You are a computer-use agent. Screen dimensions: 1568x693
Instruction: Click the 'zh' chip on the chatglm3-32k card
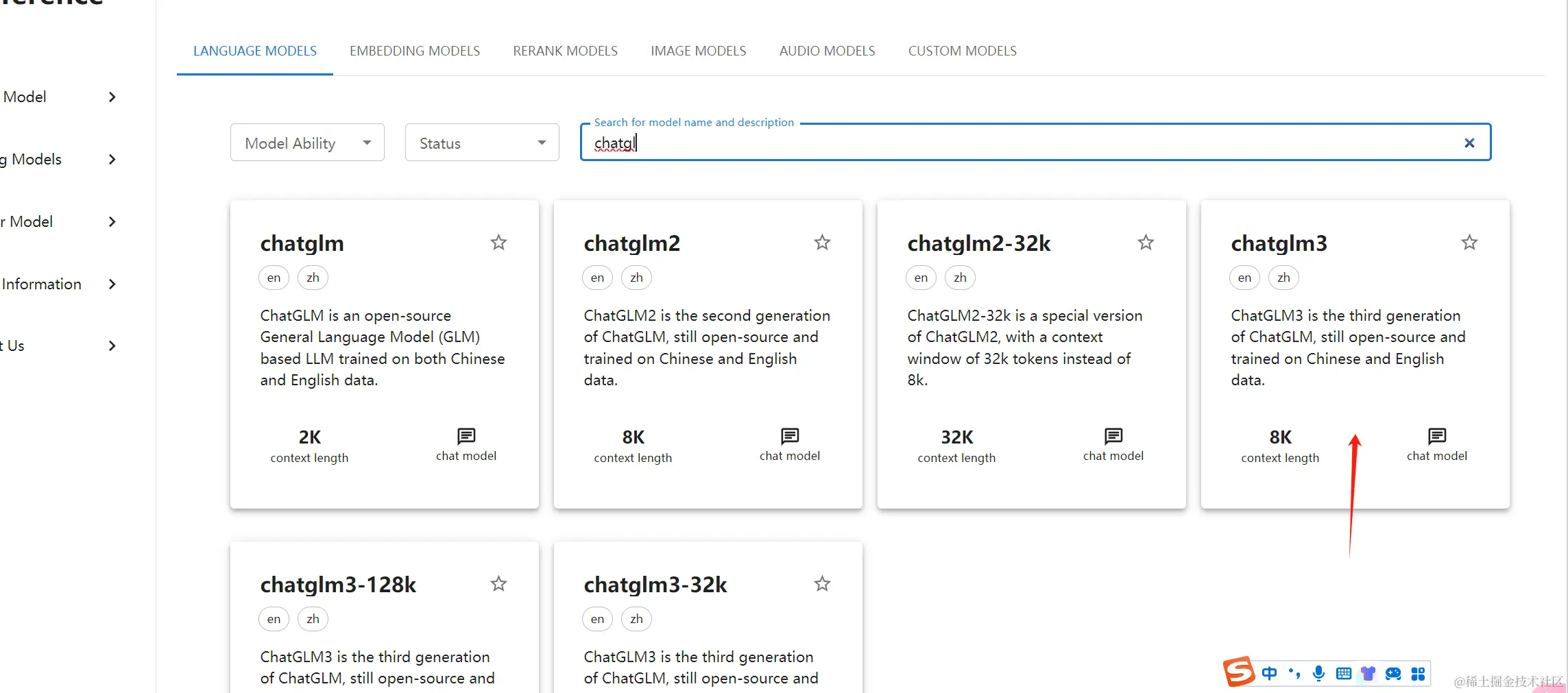[637, 619]
